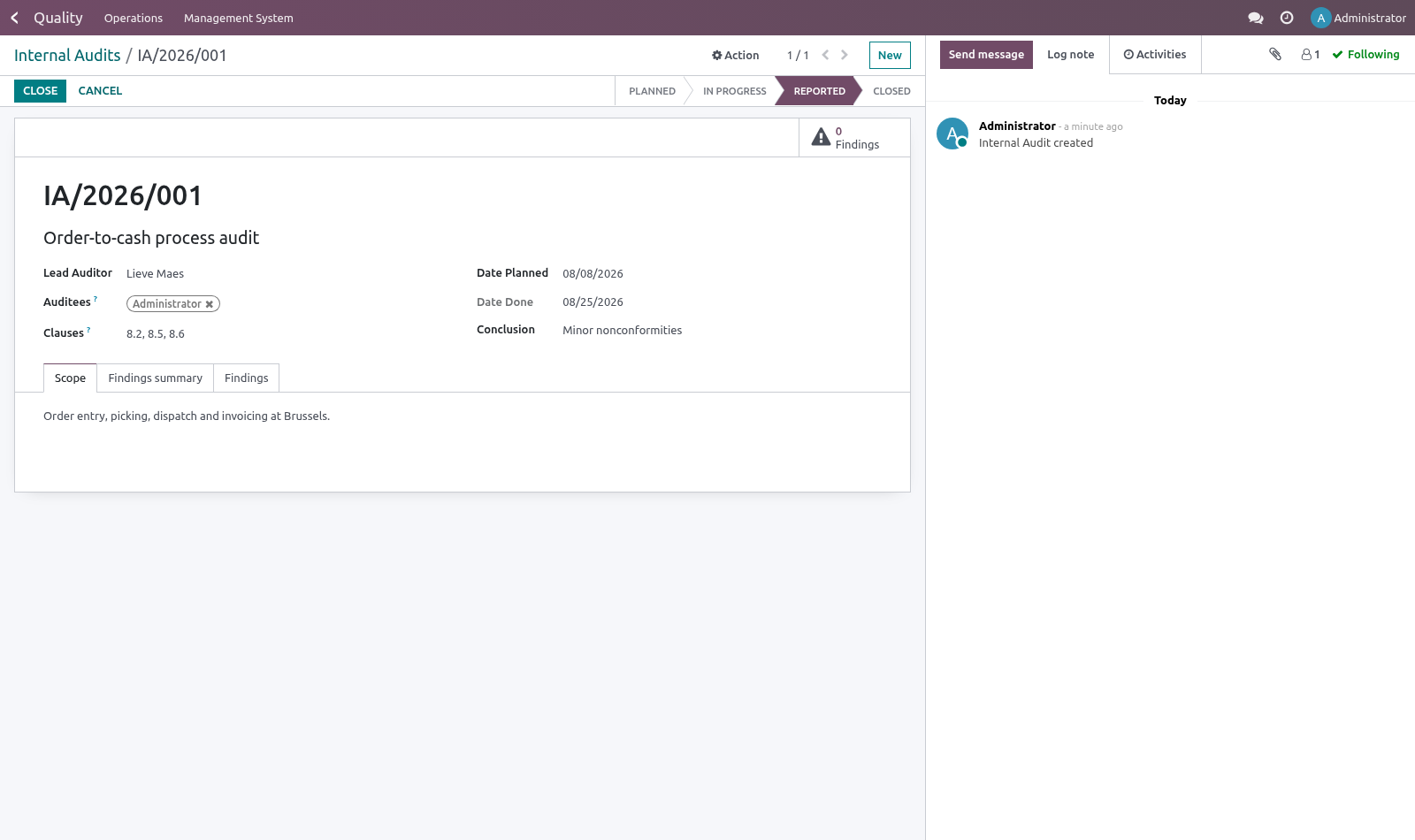Open the Findings warning stat button

click(x=854, y=138)
